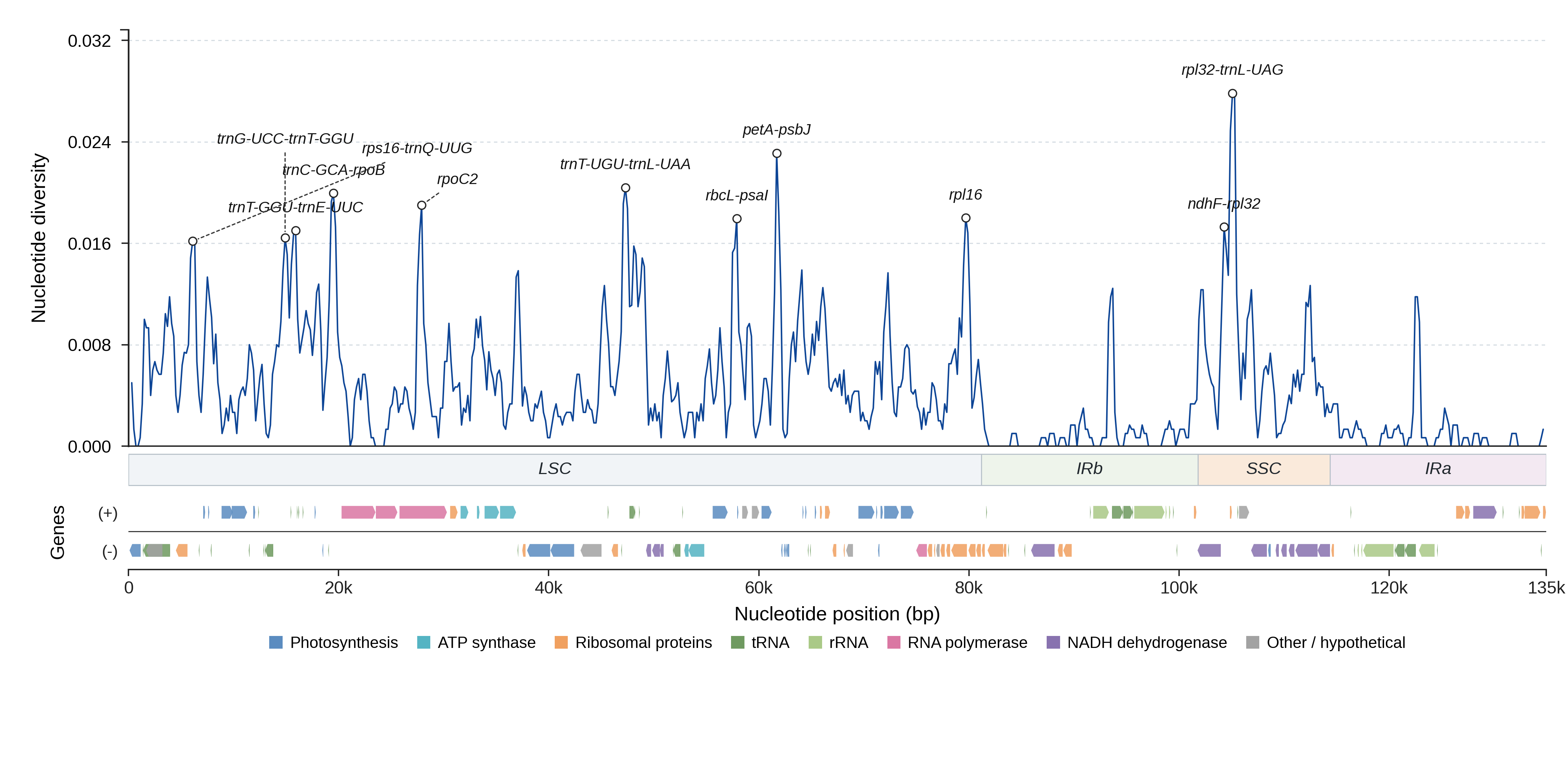
Task: Click the ATP synthase legend swatch
Action: click(x=424, y=642)
